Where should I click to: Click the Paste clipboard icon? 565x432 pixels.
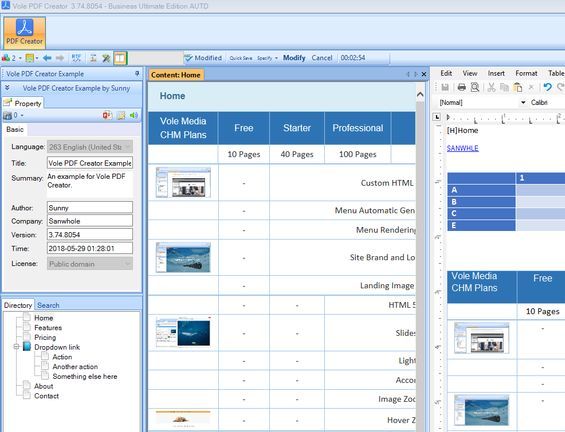click(518, 87)
